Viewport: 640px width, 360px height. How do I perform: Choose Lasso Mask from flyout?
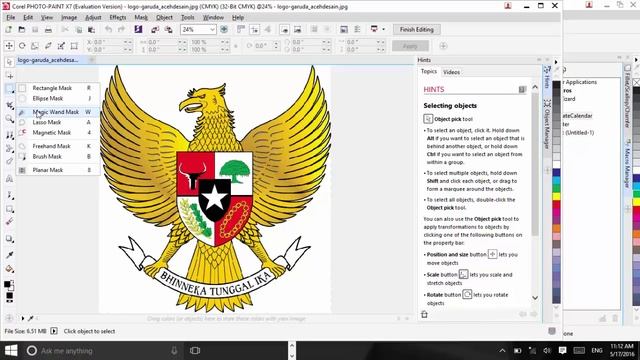[x=58, y=122]
